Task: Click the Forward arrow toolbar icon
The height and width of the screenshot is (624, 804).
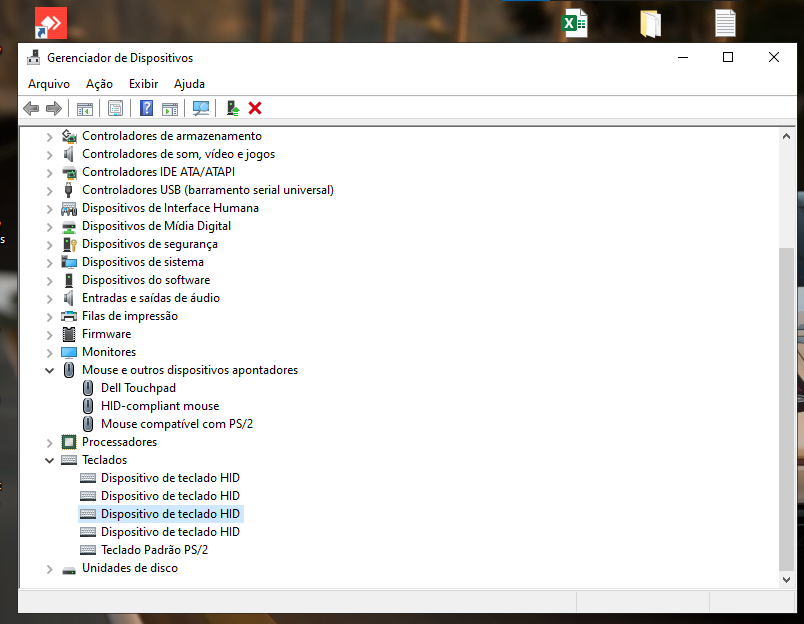Action: pyautogui.click(x=54, y=108)
